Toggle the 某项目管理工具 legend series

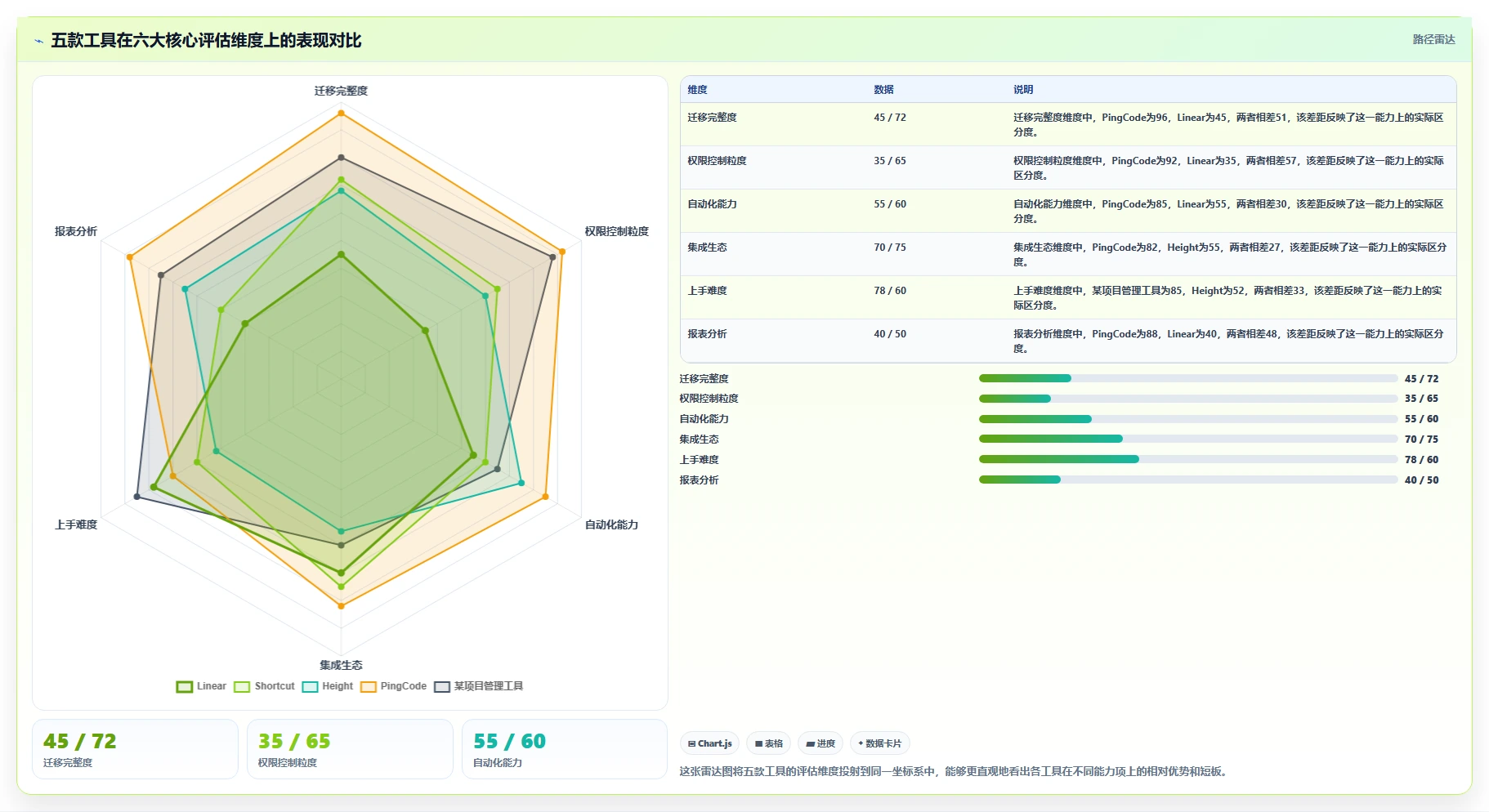pos(478,686)
